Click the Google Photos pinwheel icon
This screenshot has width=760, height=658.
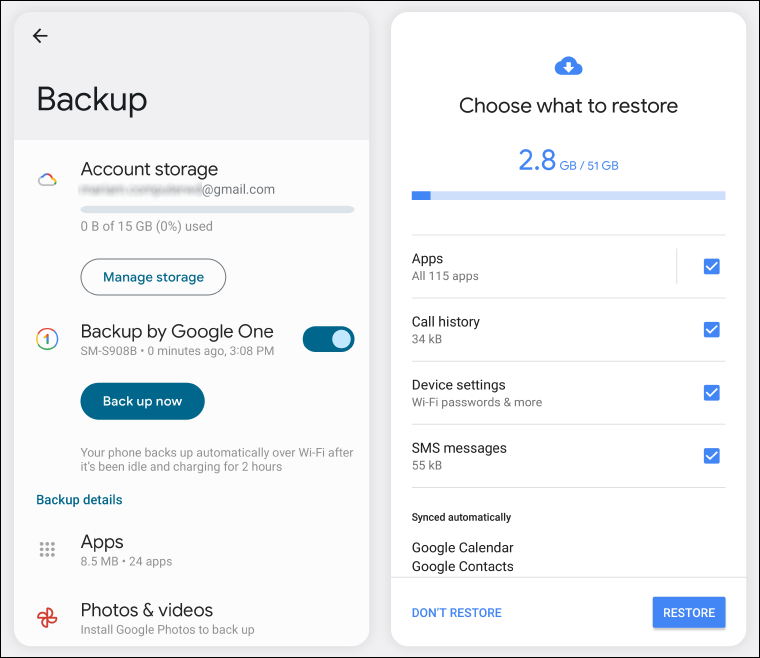click(47, 617)
